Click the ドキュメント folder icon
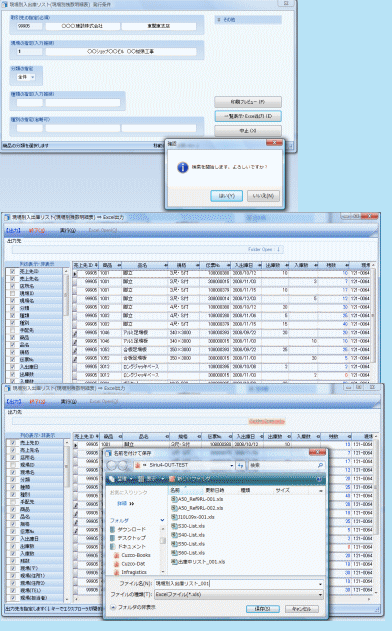This screenshot has height=631, width=392. click(x=113, y=546)
